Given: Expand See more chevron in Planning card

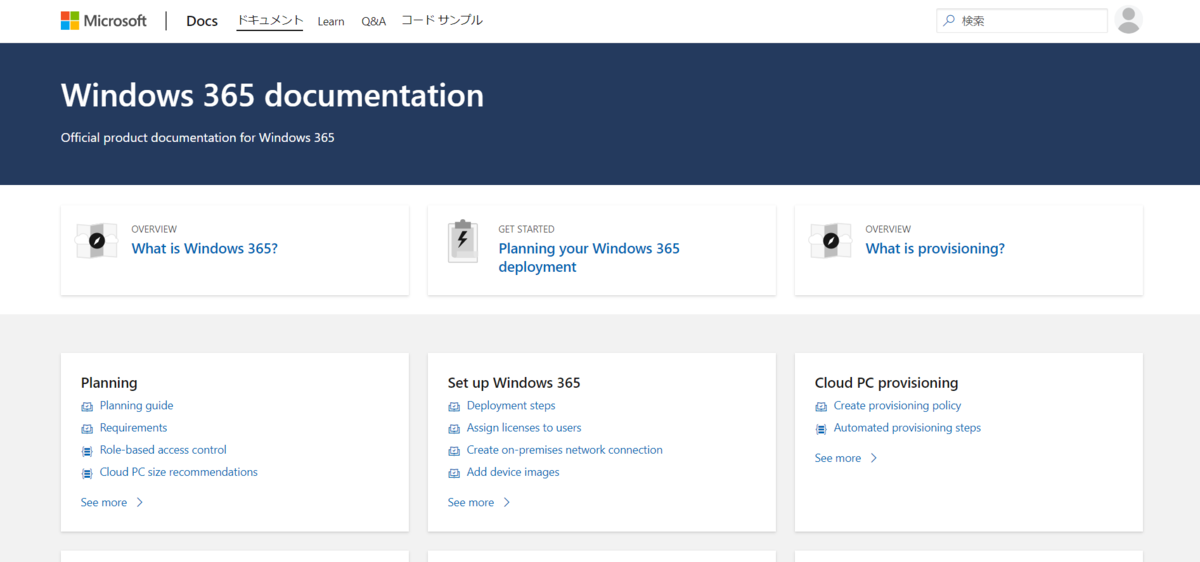Looking at the screenshot, I should [x=139, y=502].
